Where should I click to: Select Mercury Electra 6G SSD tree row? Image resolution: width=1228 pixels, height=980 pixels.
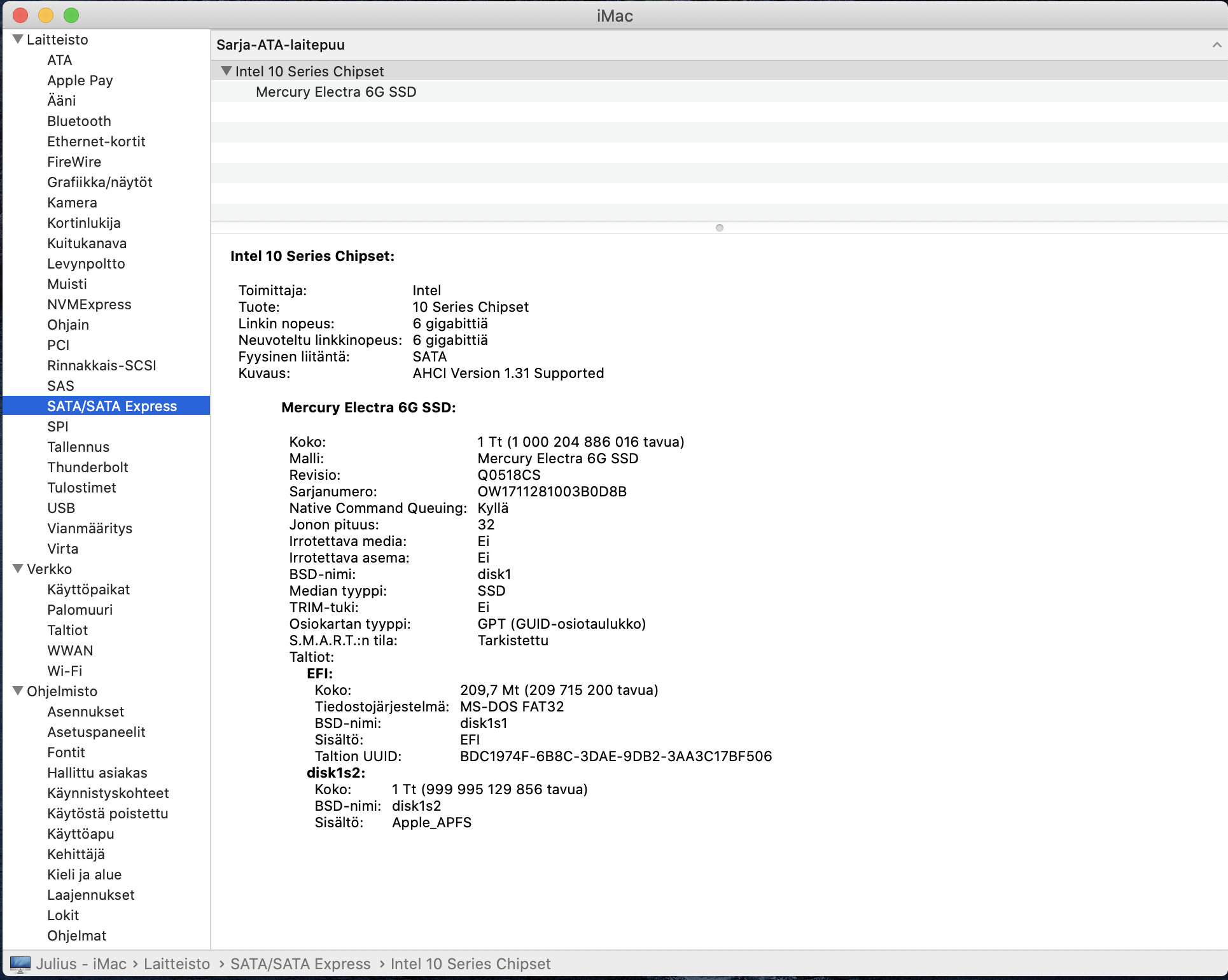click(719, 92)
